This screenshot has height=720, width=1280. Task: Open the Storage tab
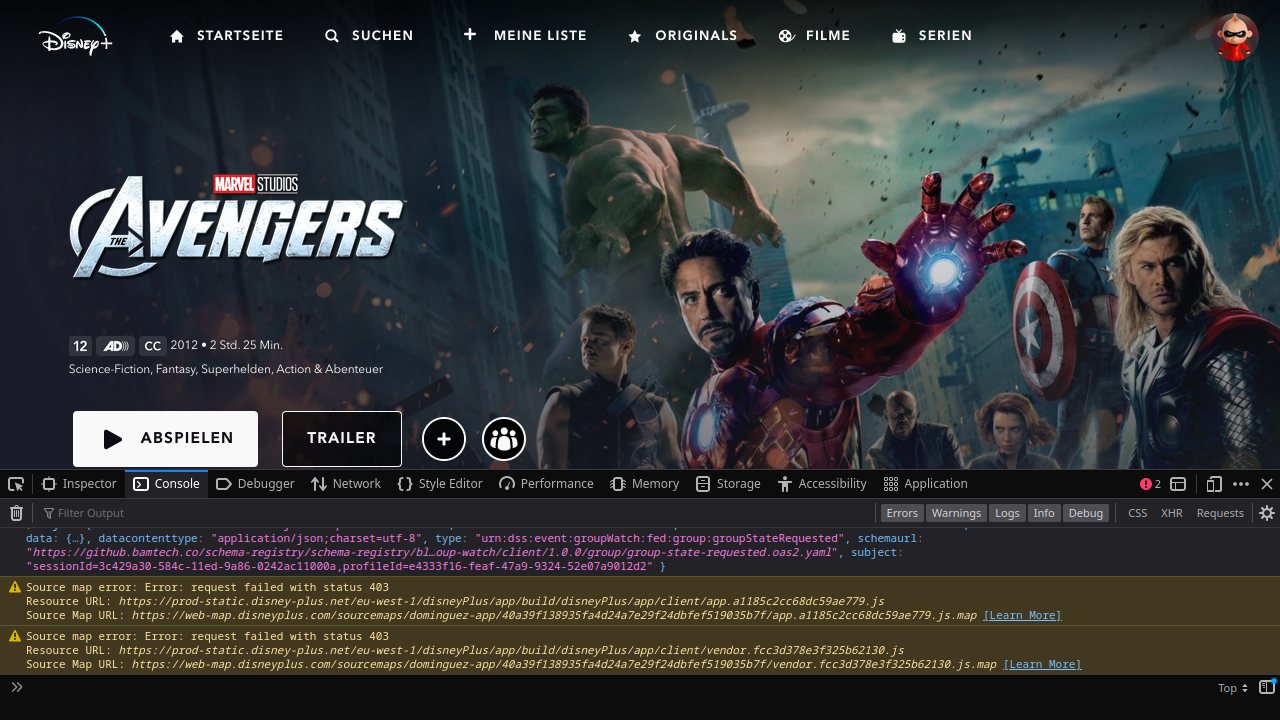728,484
